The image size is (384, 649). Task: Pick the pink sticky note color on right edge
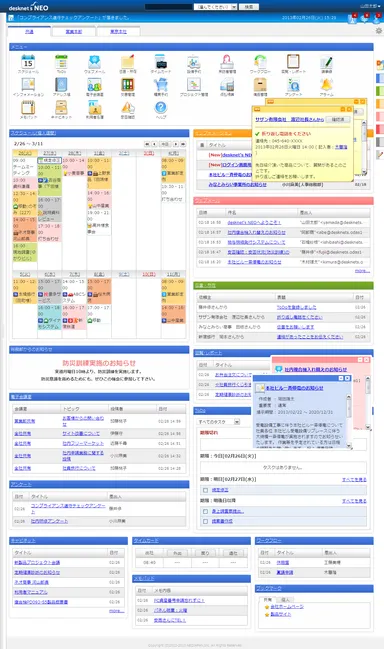[x=379, y=116]
